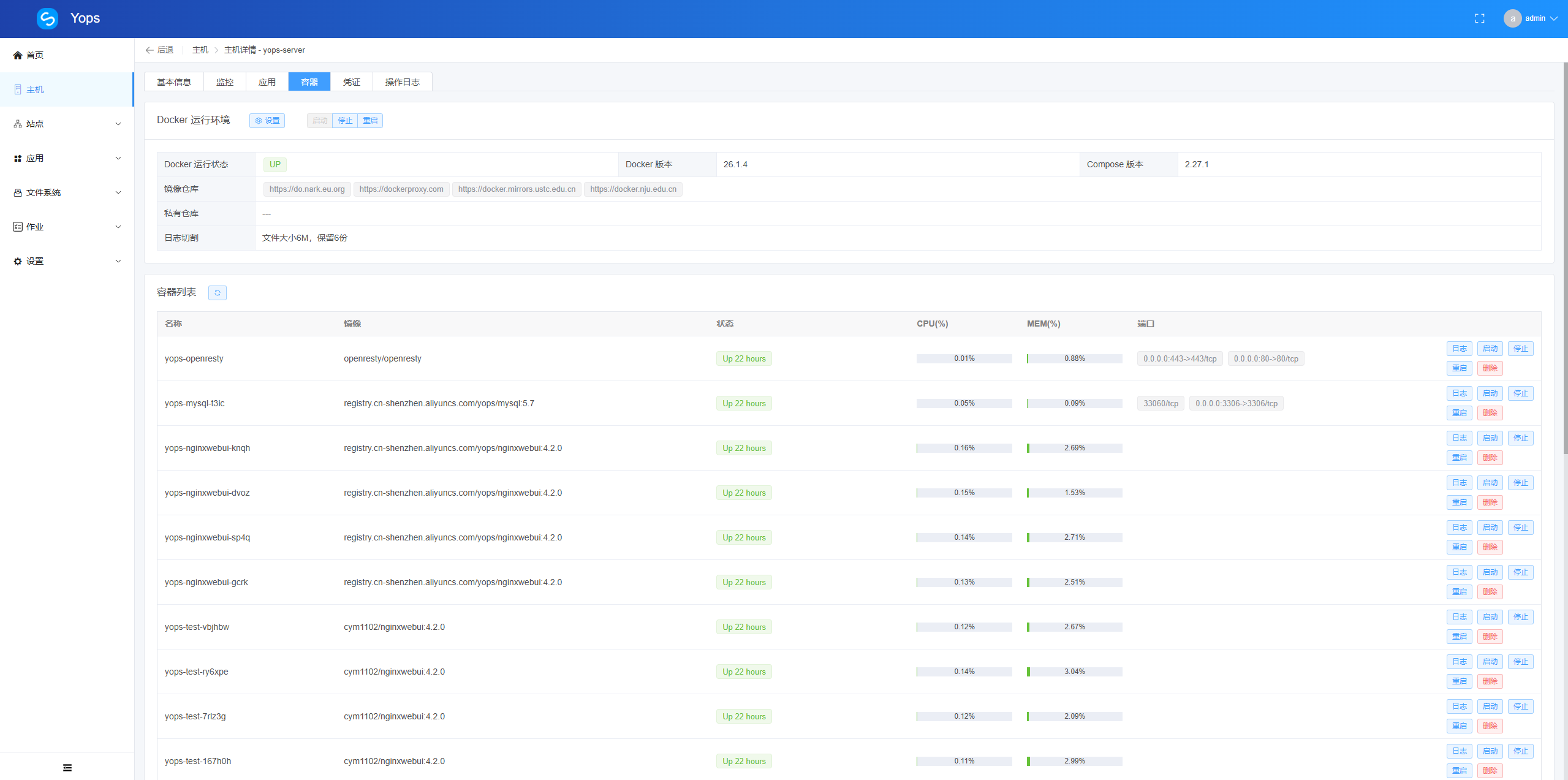The image size is (1568, 780).
Task: Click 删除 for yops-openresty
Action: 1490,368
